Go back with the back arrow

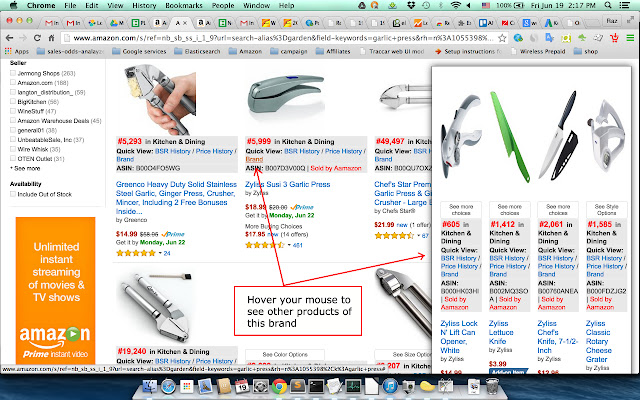9,38
